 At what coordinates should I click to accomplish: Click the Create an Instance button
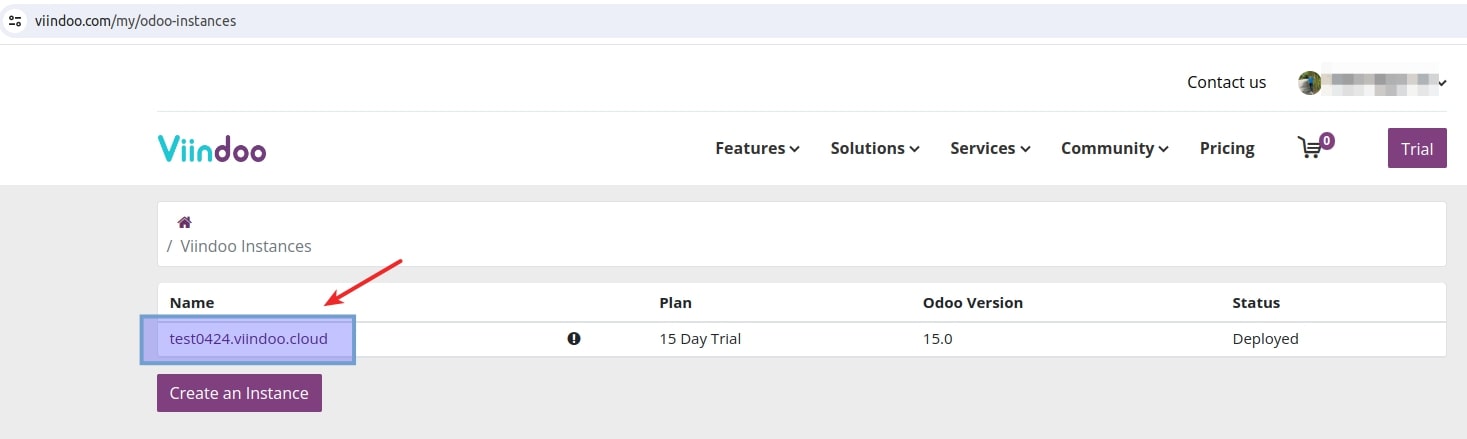coord(239,393)
